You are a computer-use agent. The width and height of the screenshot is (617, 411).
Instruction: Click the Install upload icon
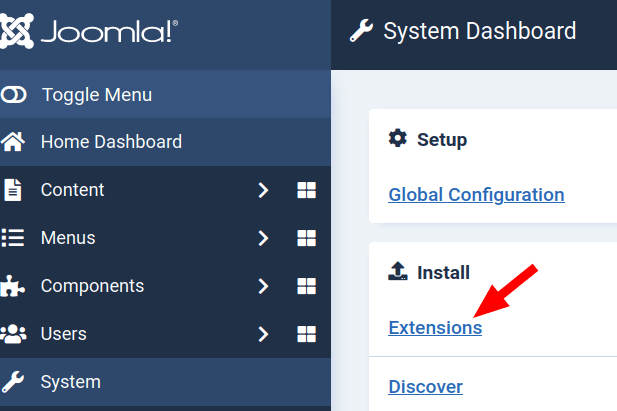(x=398, y=271)
